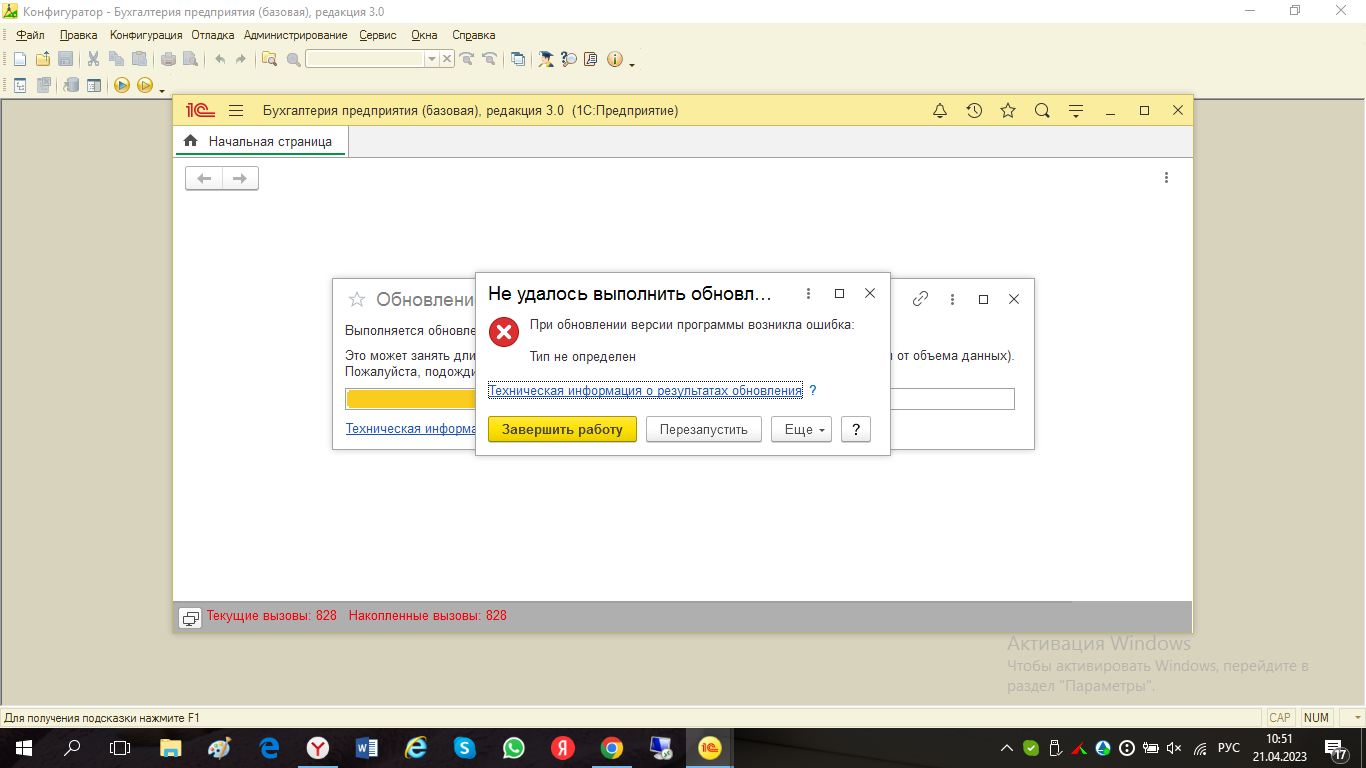
Task: Click the Paste clipboard toolbar icon
Action: coord(139,59)
